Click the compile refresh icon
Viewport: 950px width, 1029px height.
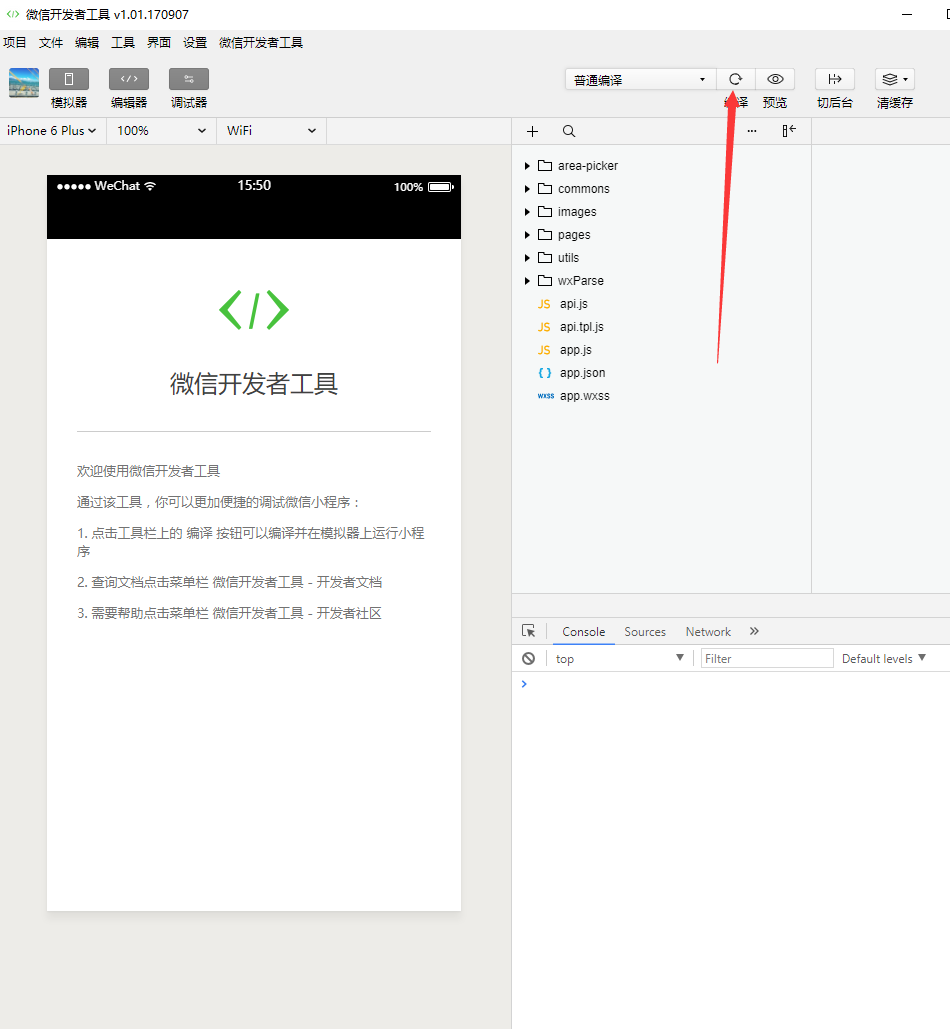pyautogui.click(x=735, y=79)
